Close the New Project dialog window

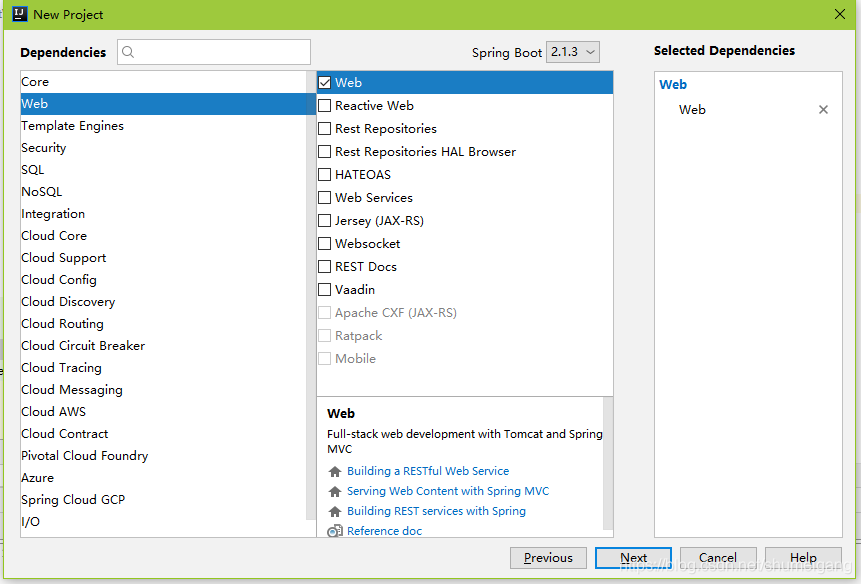point(840,14)
